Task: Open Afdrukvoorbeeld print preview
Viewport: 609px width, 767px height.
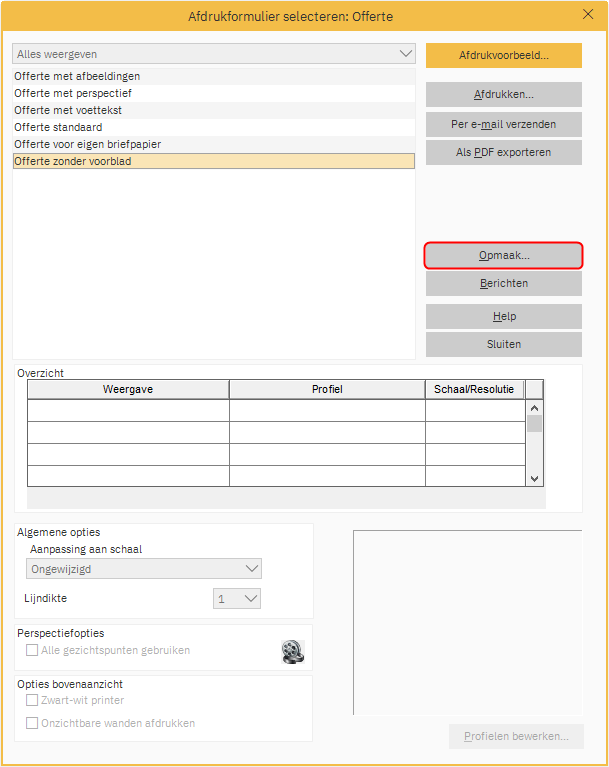Action: (504, 55)
